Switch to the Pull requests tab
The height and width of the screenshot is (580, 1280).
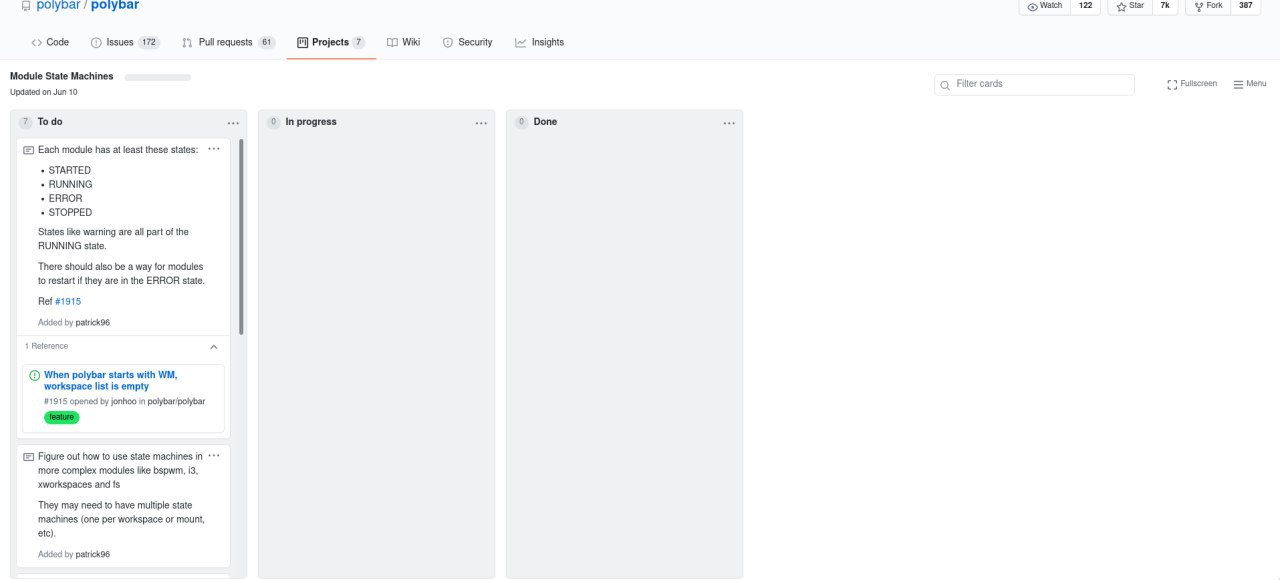click(x=228, y=42)
